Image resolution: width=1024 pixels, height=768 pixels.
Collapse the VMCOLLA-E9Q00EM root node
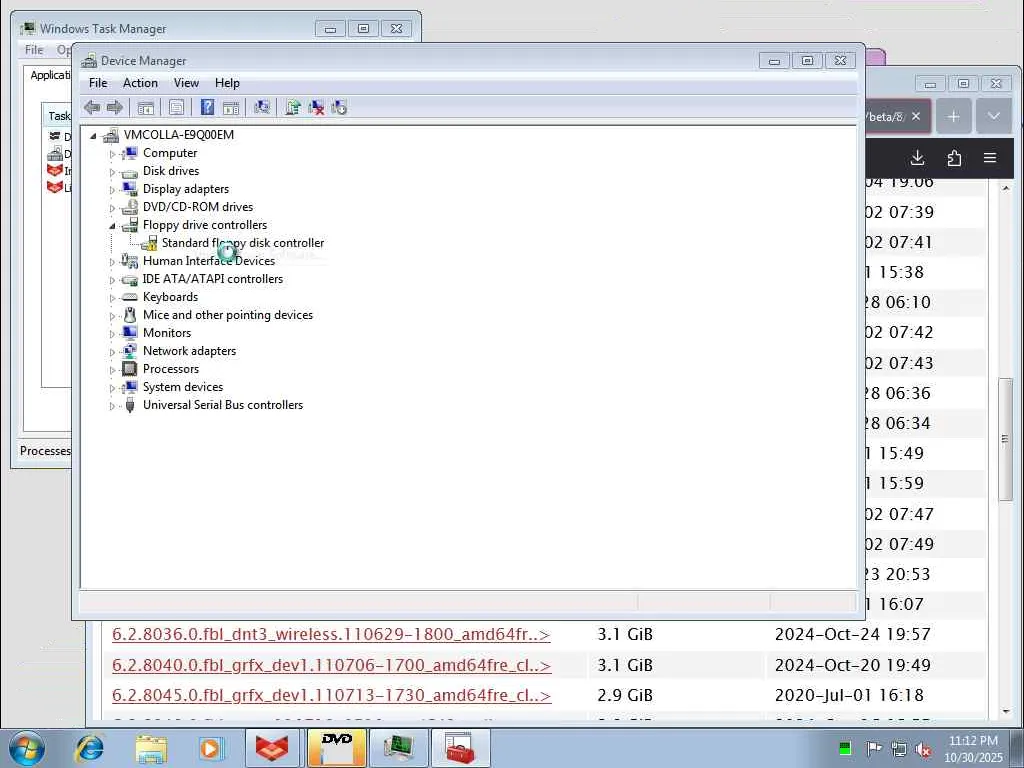(x=93, y=136)
